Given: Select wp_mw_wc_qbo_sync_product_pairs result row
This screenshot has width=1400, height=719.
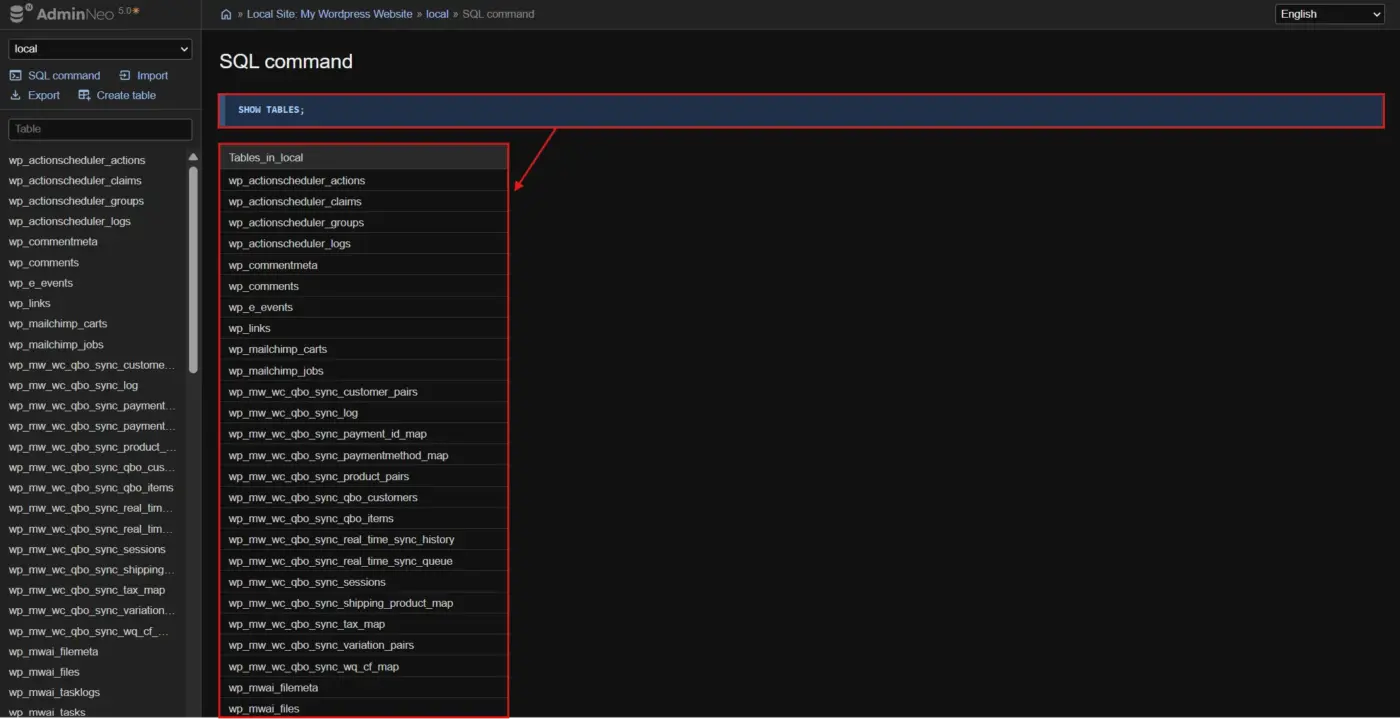Looking at the screenshot, I should tap(364, 477).
